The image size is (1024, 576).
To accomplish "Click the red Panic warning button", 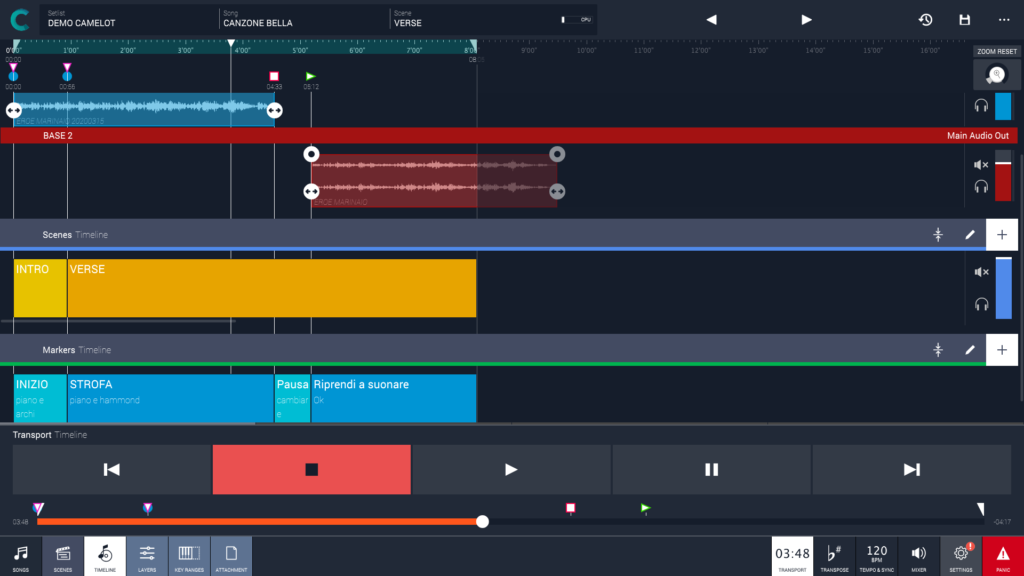I will pyautogui.click(x=1002, y=556).
